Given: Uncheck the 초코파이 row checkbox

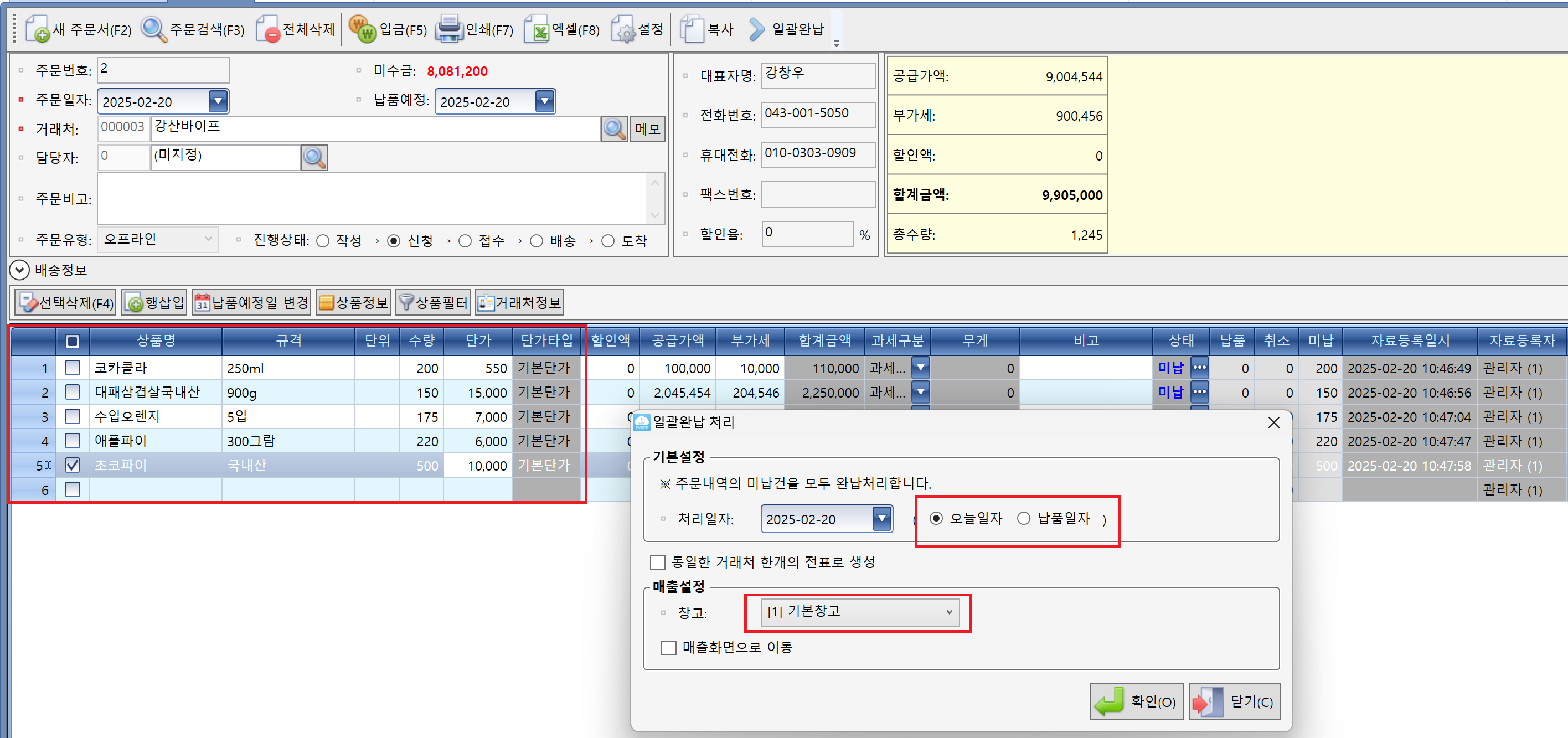Looking at the screenshot, I should [73, 465].
